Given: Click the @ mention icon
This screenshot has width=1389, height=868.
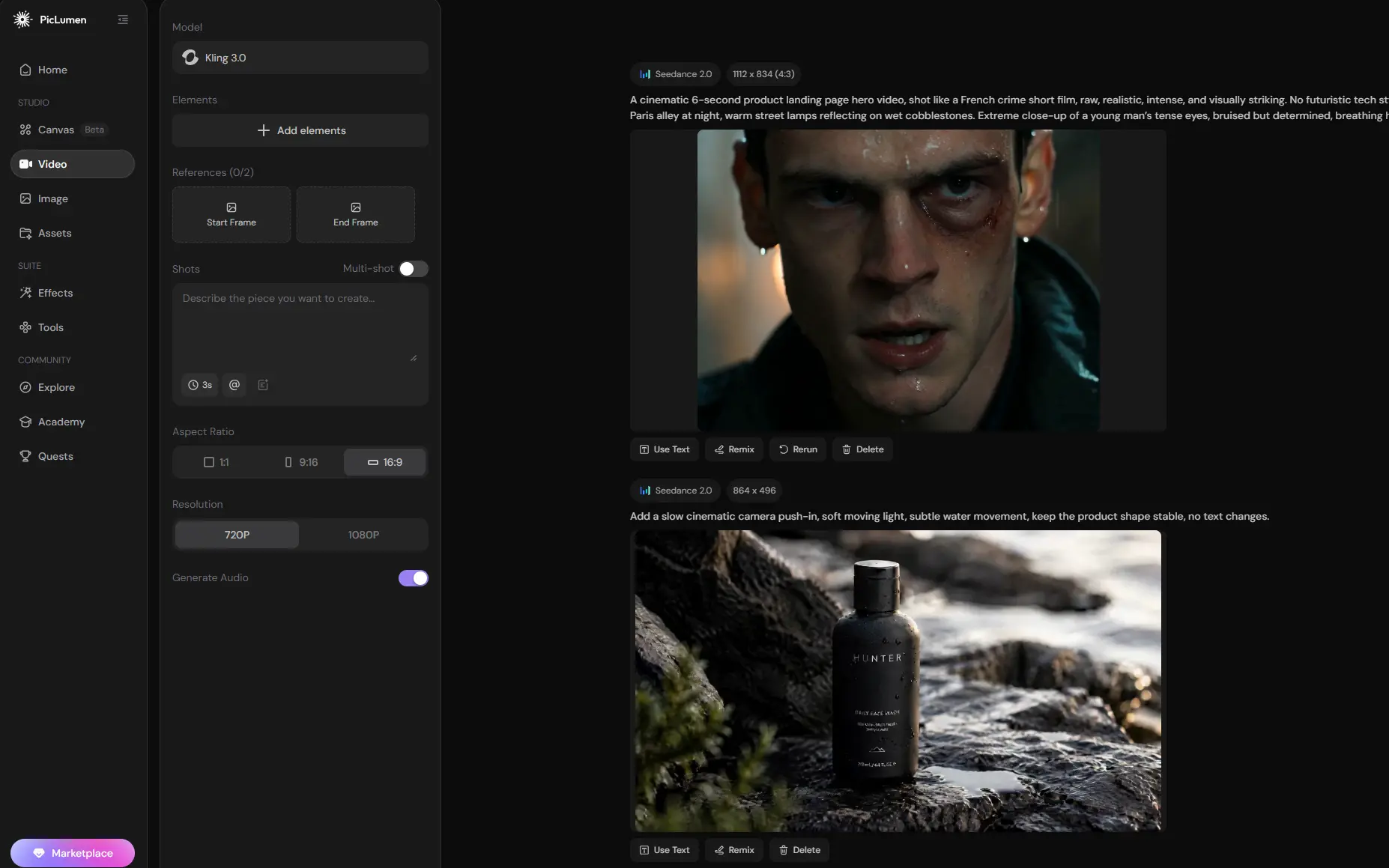Looking at the screenshot, I should pyautogui.click(x=234, y=385).
